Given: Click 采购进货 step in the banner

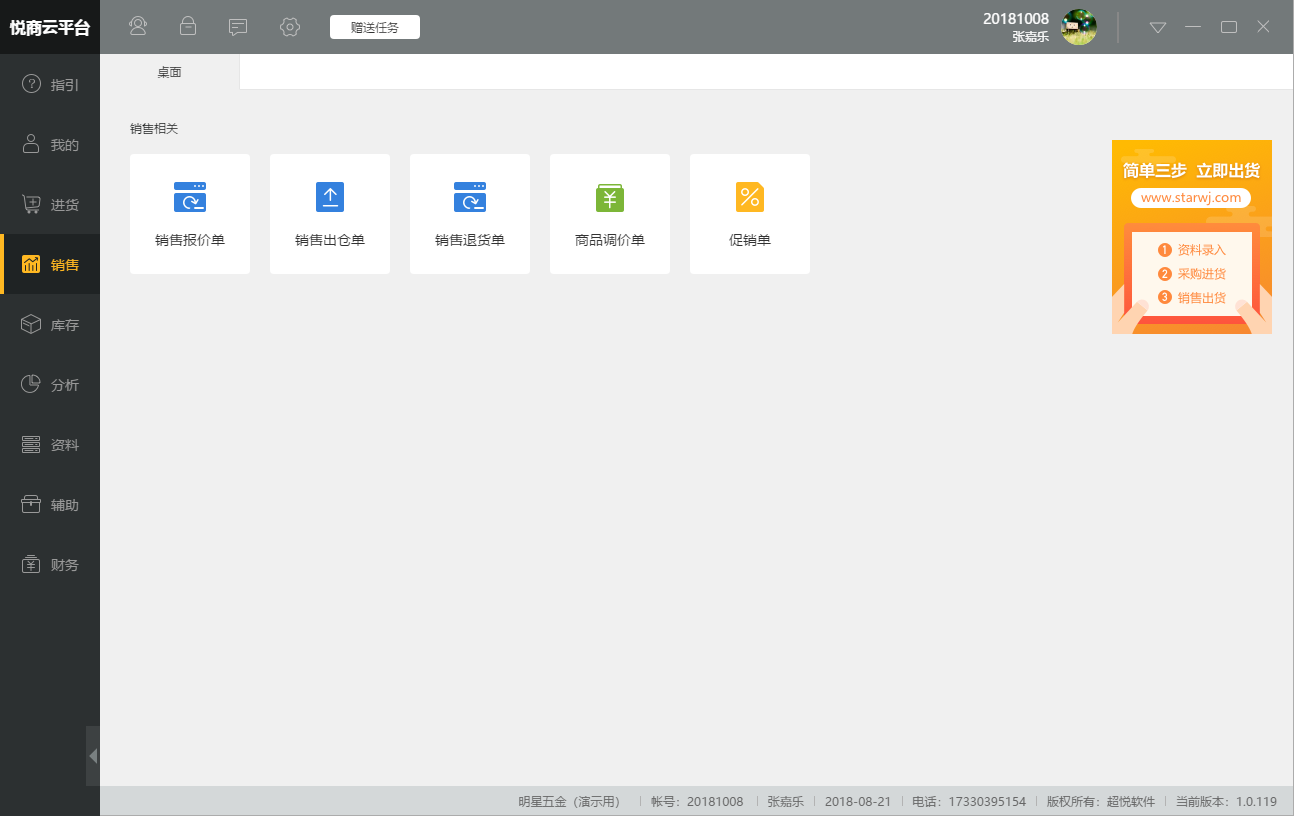Looking at the screenshot, I should pos(1192,274).
